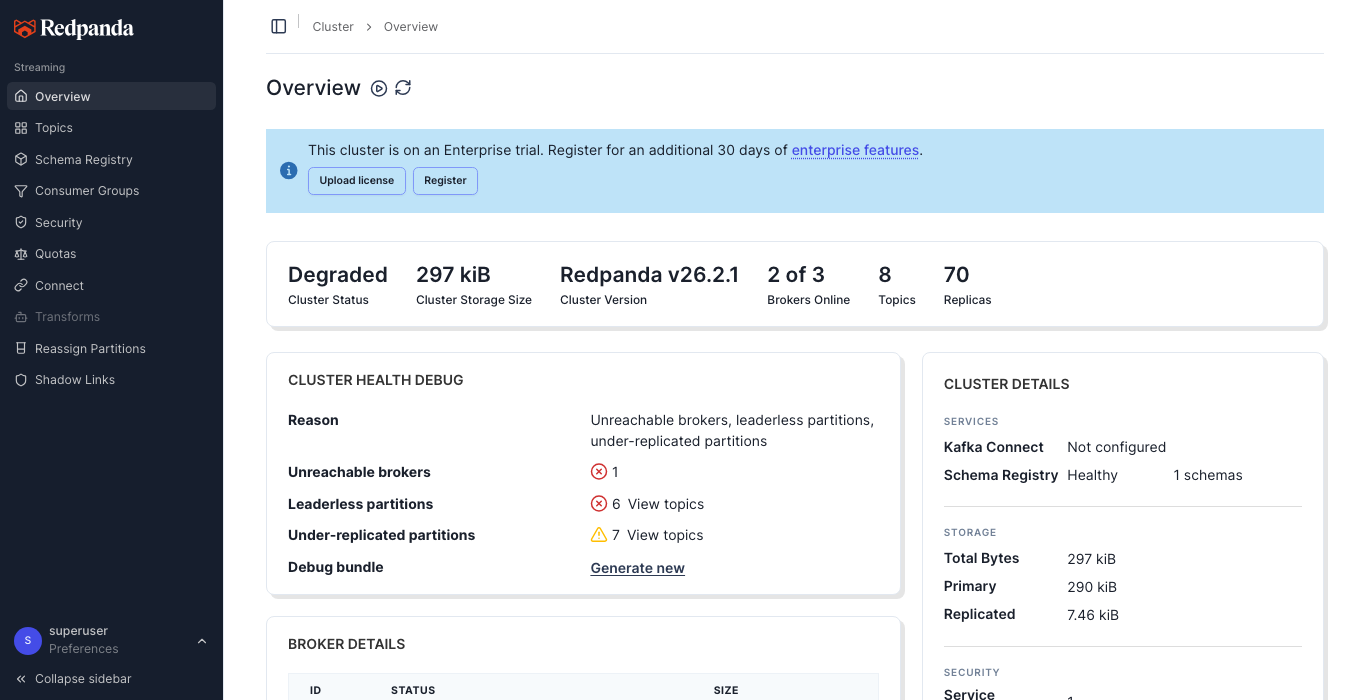Follow the enterprise features link
The image size is (1366, 700).
[855, 151]
